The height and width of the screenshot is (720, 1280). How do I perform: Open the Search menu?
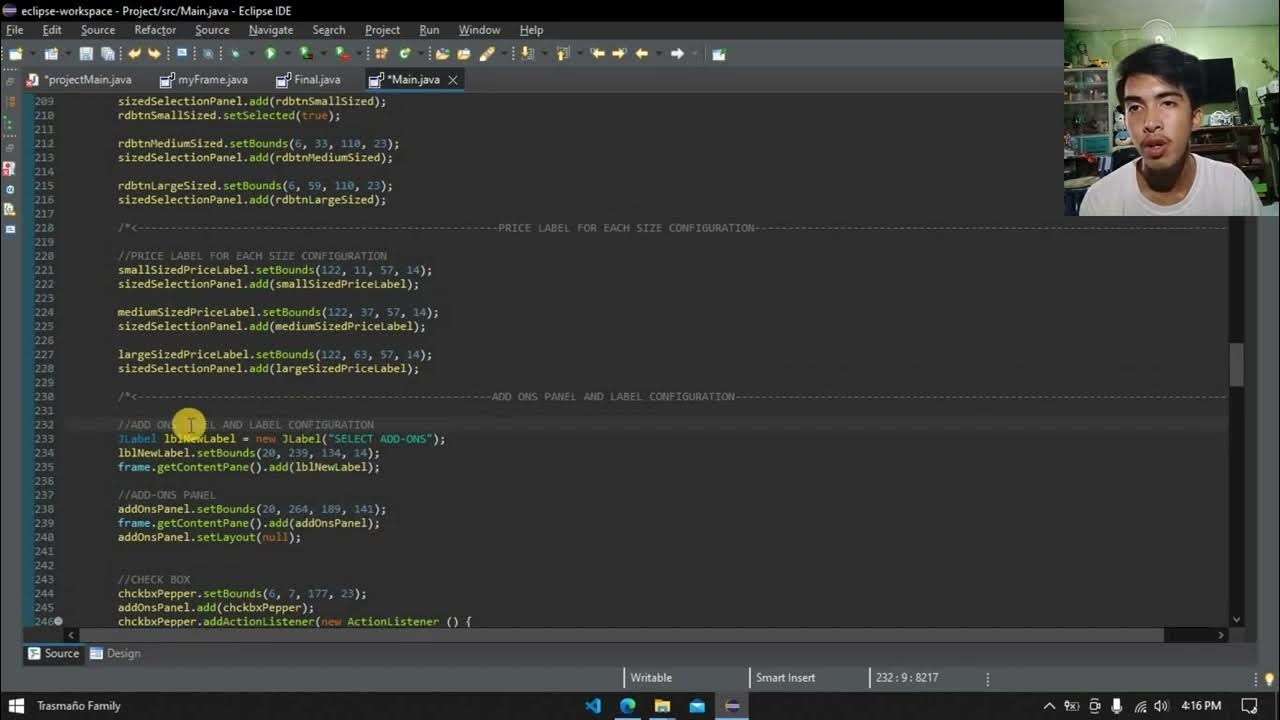click(329, 30)
